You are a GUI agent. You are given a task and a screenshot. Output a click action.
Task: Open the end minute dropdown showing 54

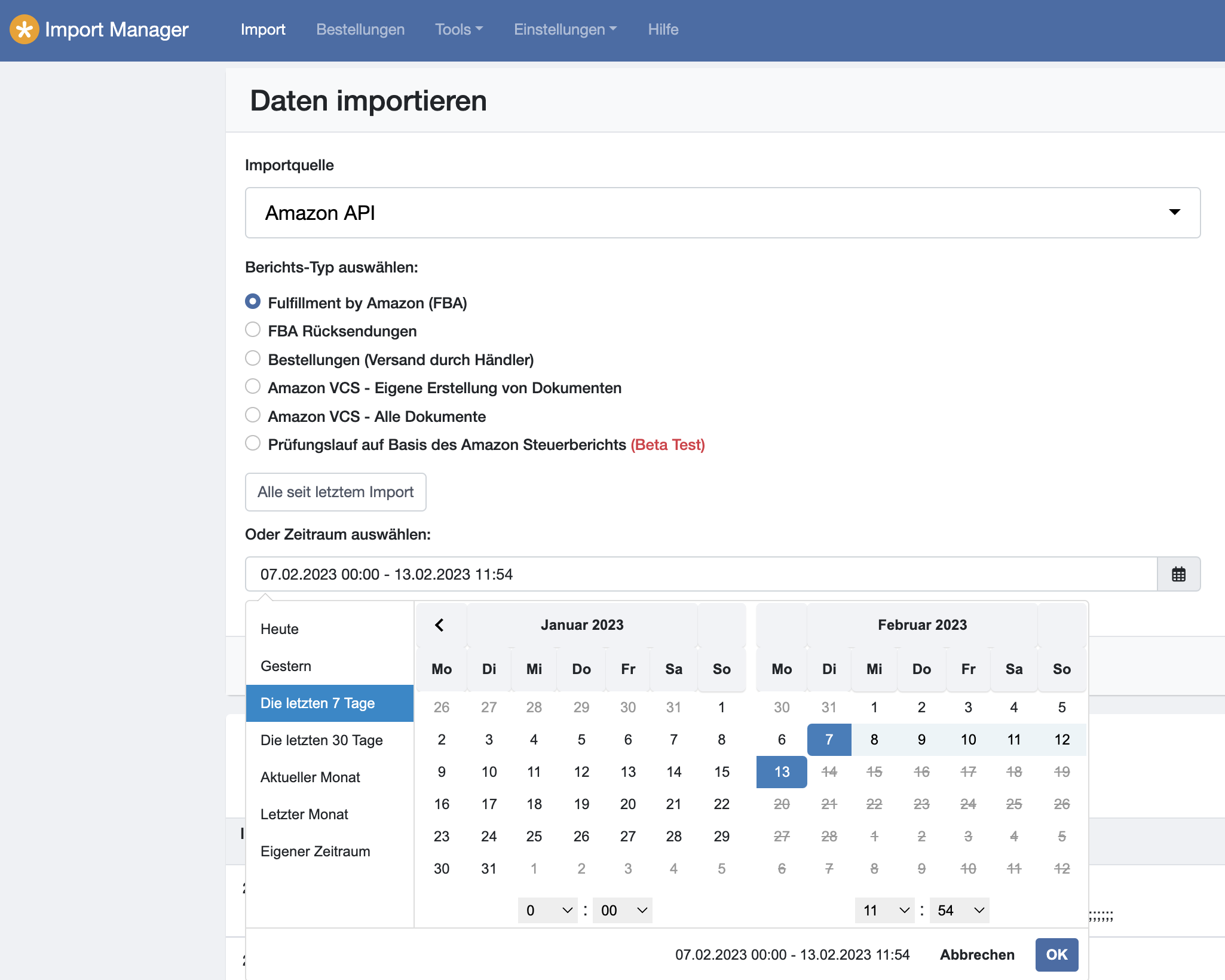click(x=959, y=910)
